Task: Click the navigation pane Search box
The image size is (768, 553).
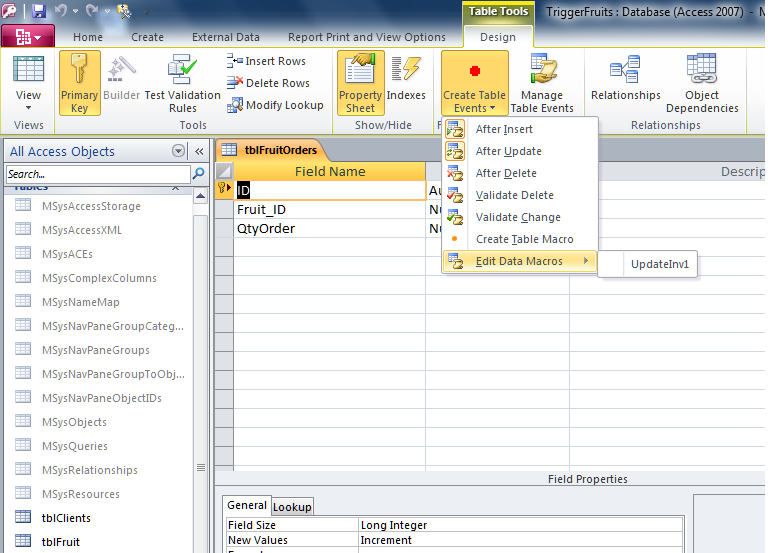Action: point(98,174)
